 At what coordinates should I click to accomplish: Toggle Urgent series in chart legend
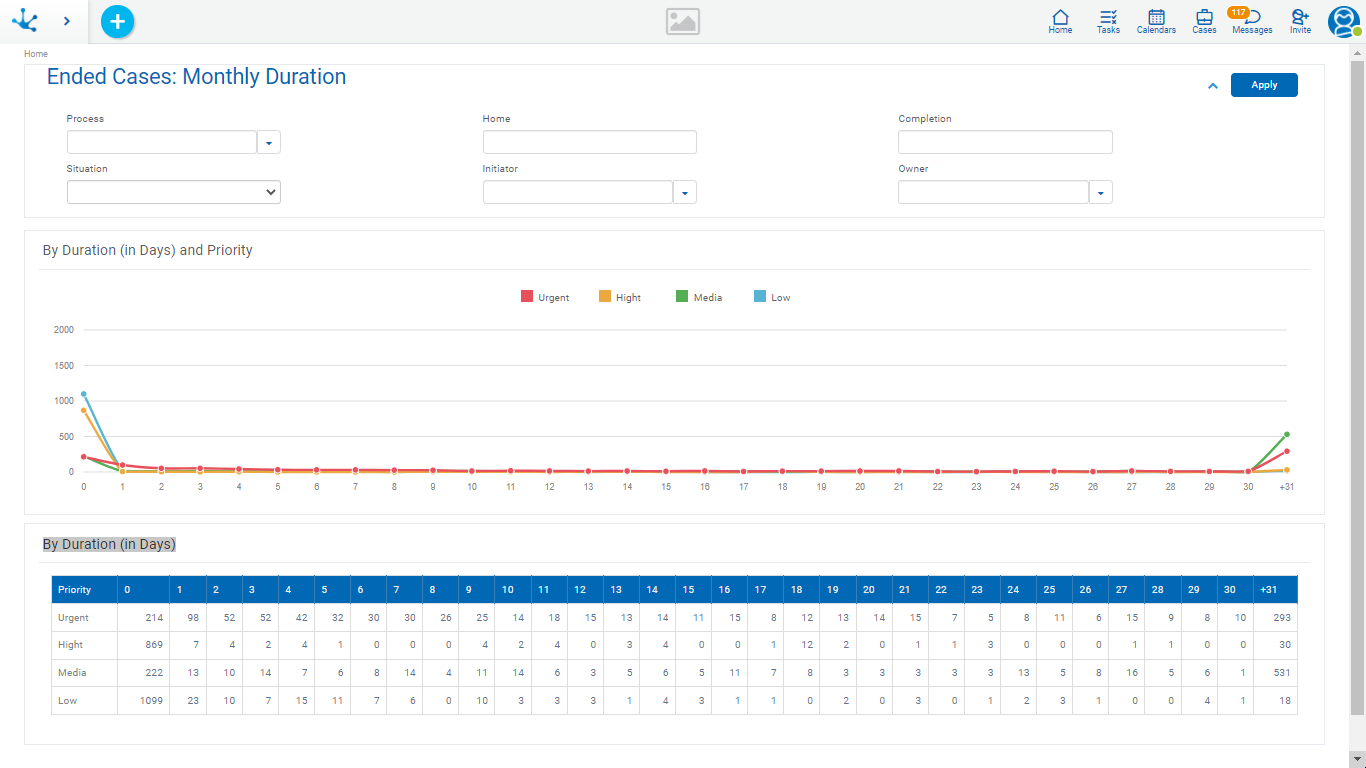click(545, 297)
